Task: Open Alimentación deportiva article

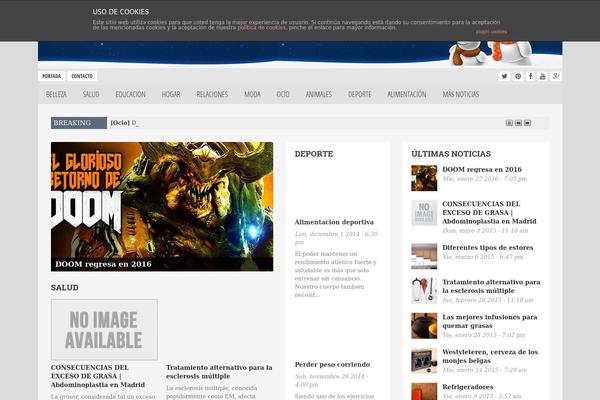Action: point(334,222)
